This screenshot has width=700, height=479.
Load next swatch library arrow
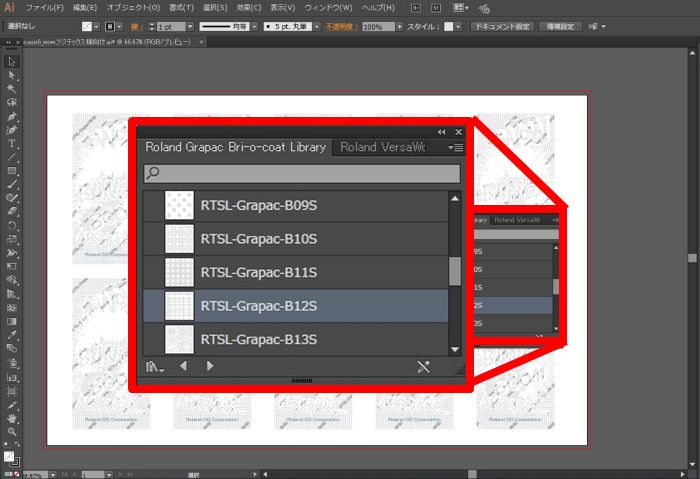pyautogui.click(x=210, y=366)
